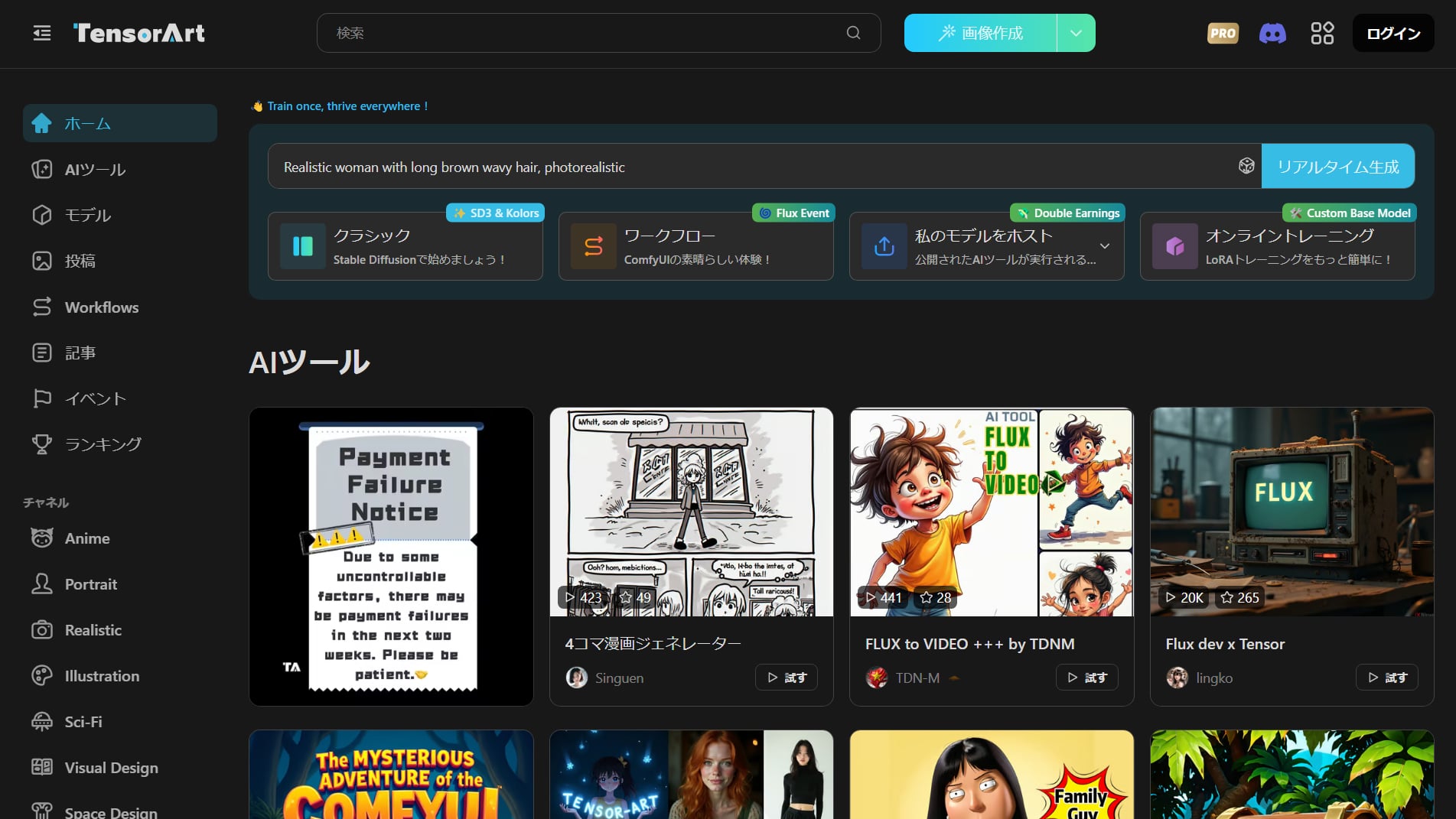
Task: Open Mysterious Adventure of ComfyUI thumbnail
Action: [391, 775]
